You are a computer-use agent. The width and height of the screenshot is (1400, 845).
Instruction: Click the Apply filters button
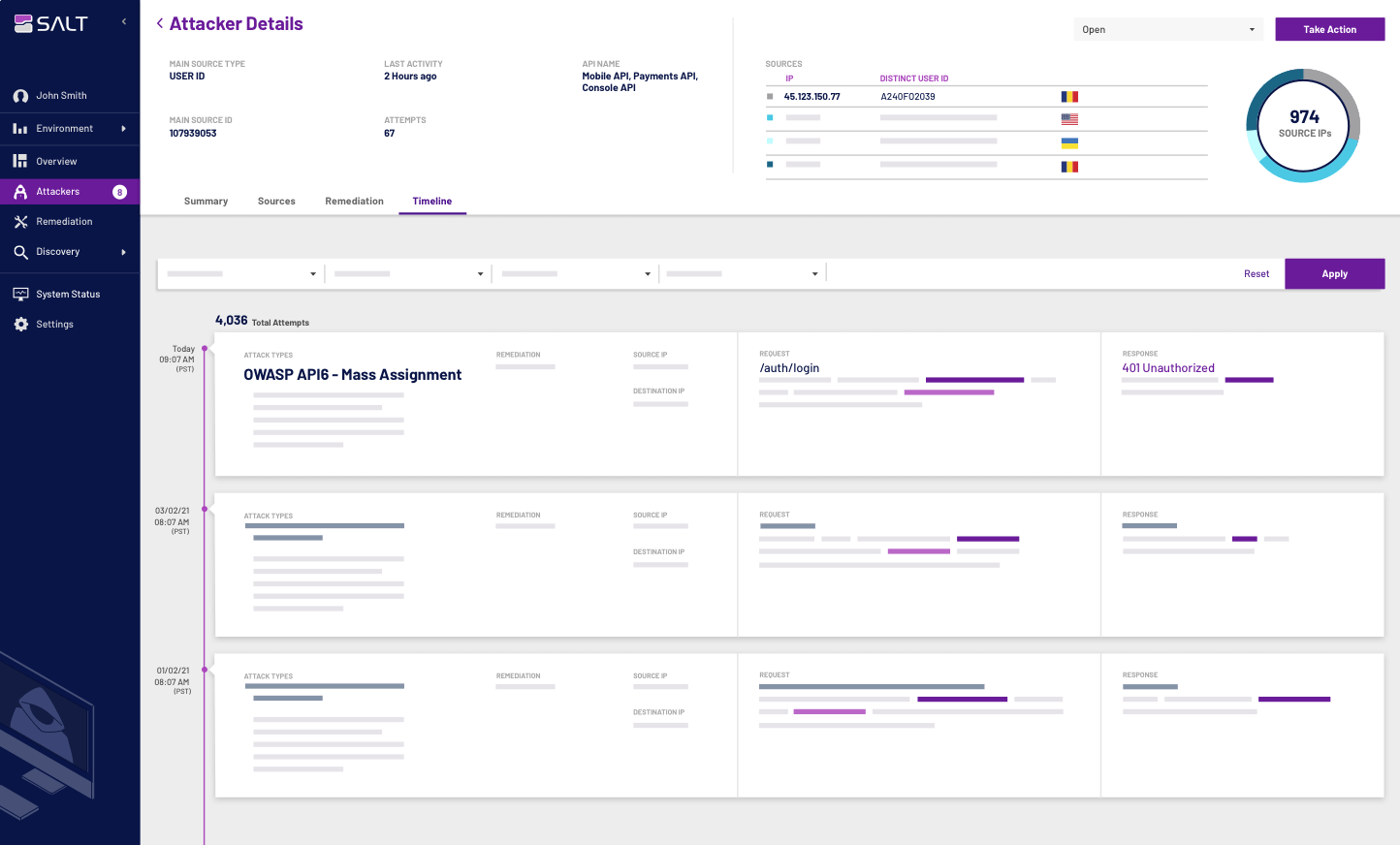point(1334,274)
